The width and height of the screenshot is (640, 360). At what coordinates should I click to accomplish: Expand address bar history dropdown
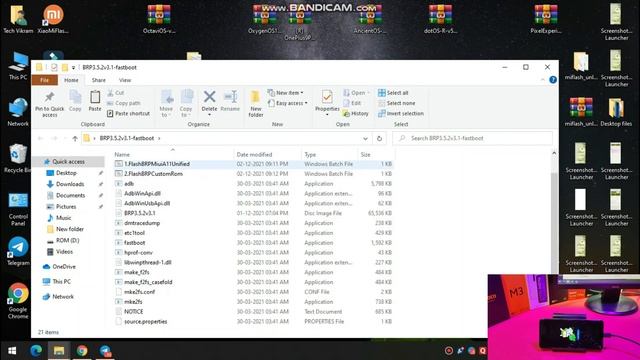365,138
